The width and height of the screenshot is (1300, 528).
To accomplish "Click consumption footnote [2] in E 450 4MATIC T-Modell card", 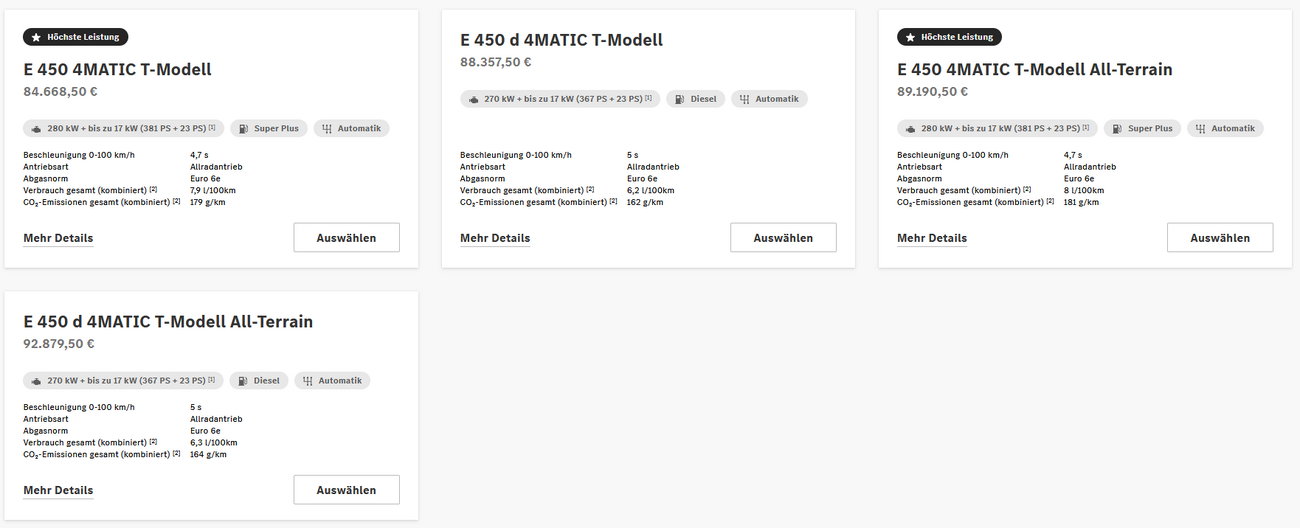I will [x=154, y=189].
